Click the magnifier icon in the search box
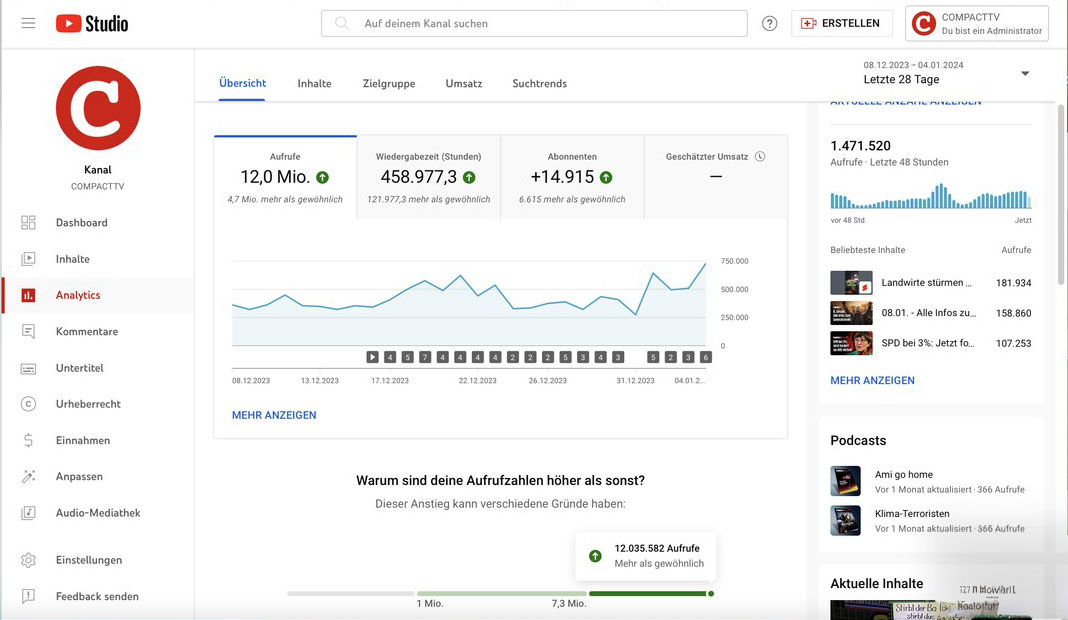 (342, 23)
